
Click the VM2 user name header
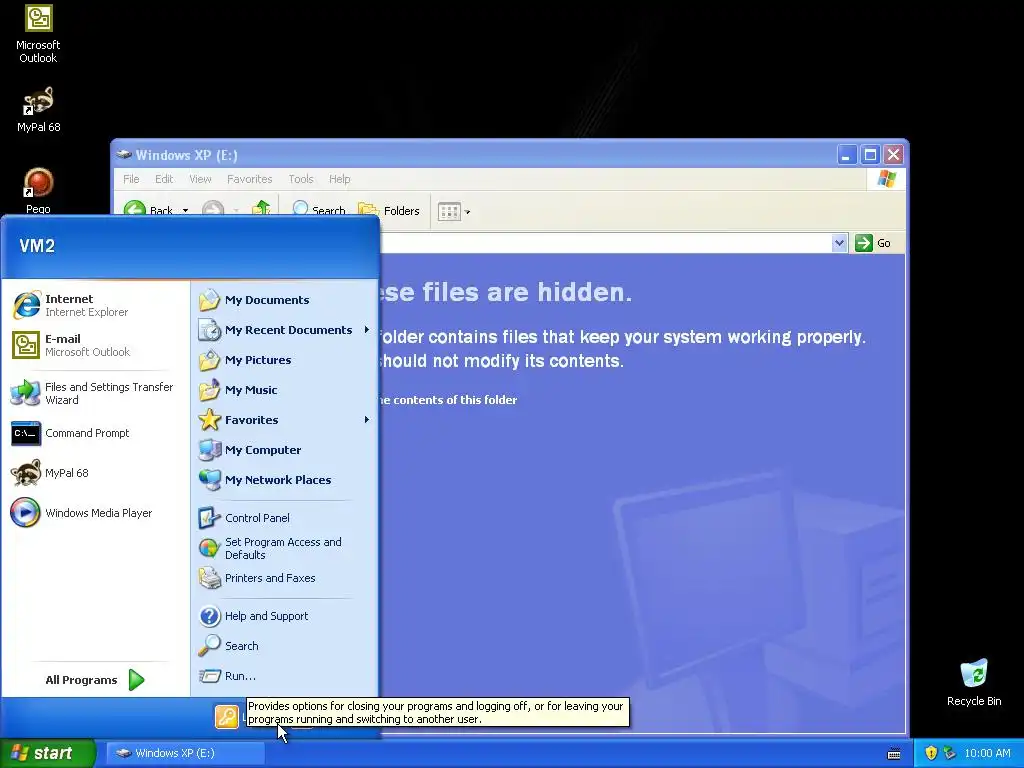tap(37, 246)
